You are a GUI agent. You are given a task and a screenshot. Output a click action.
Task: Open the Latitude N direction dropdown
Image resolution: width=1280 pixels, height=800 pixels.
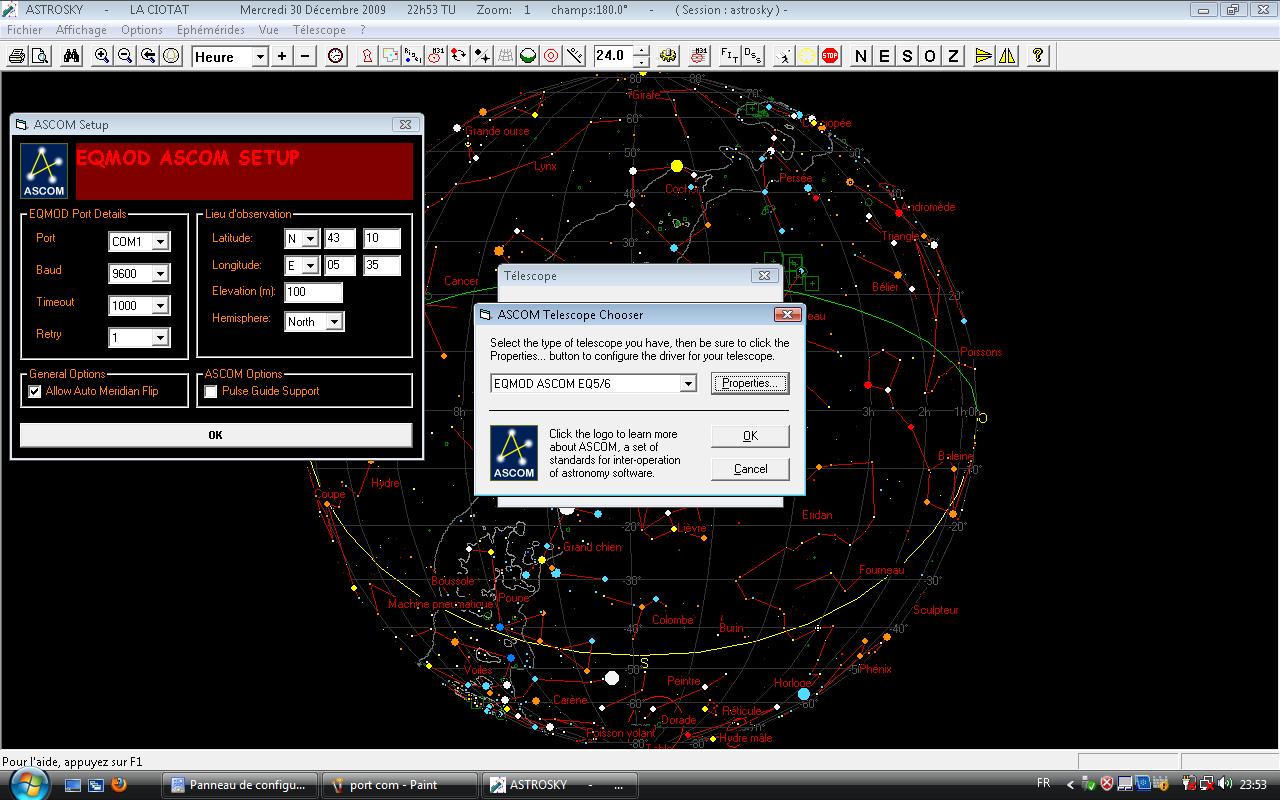pyautogui.click(x=310, y=239)
